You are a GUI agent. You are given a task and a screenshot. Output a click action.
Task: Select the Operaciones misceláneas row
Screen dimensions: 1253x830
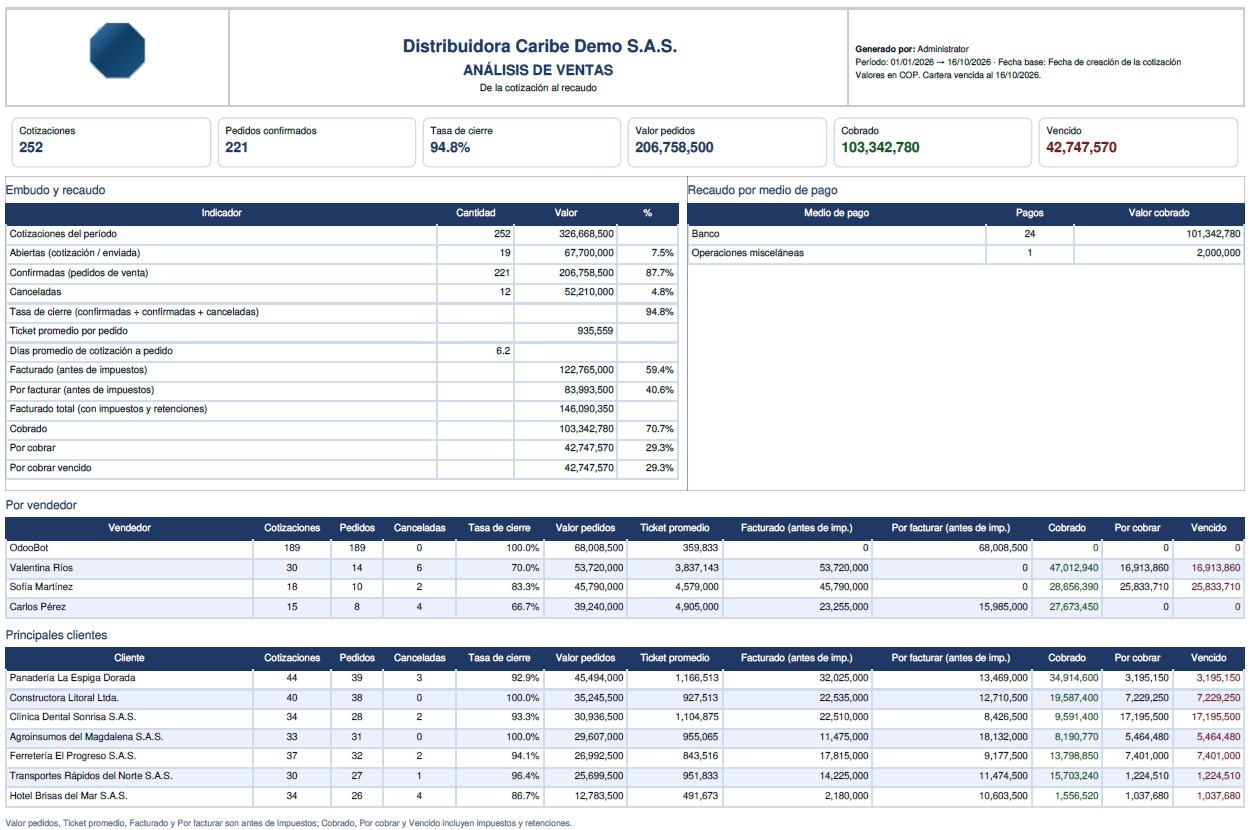(966, 253)
